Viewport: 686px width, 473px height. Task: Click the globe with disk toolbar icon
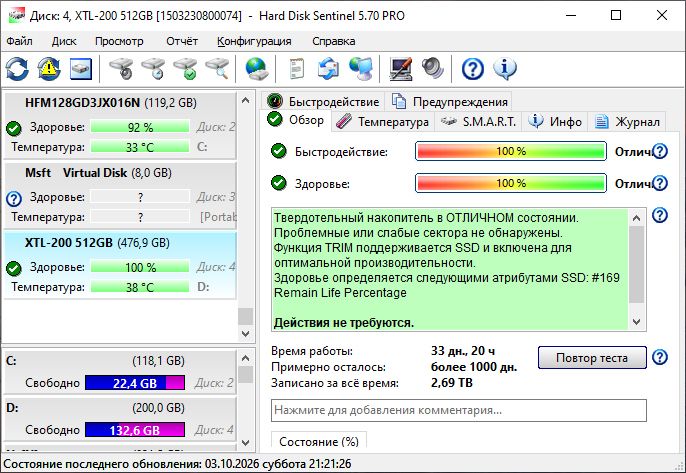pyautogui.click(x=257, y=69)
